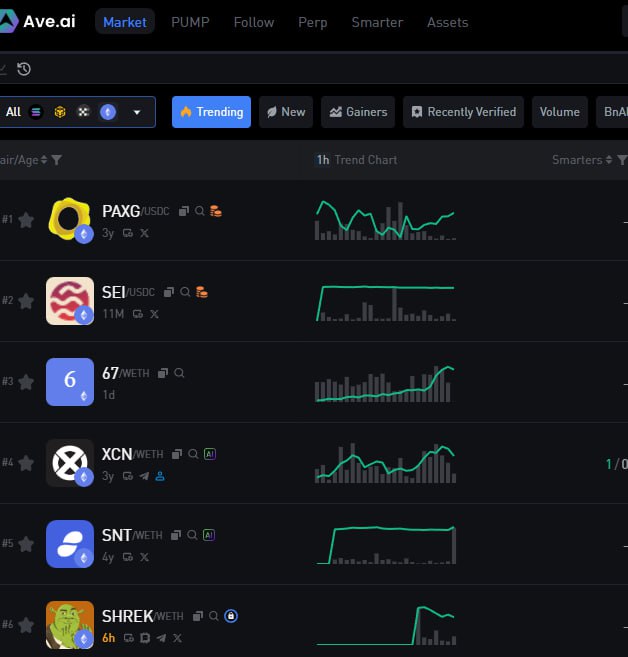Click the XCN AI badge
This screenshot has width=628, height=657.
(x=209, y=454)
